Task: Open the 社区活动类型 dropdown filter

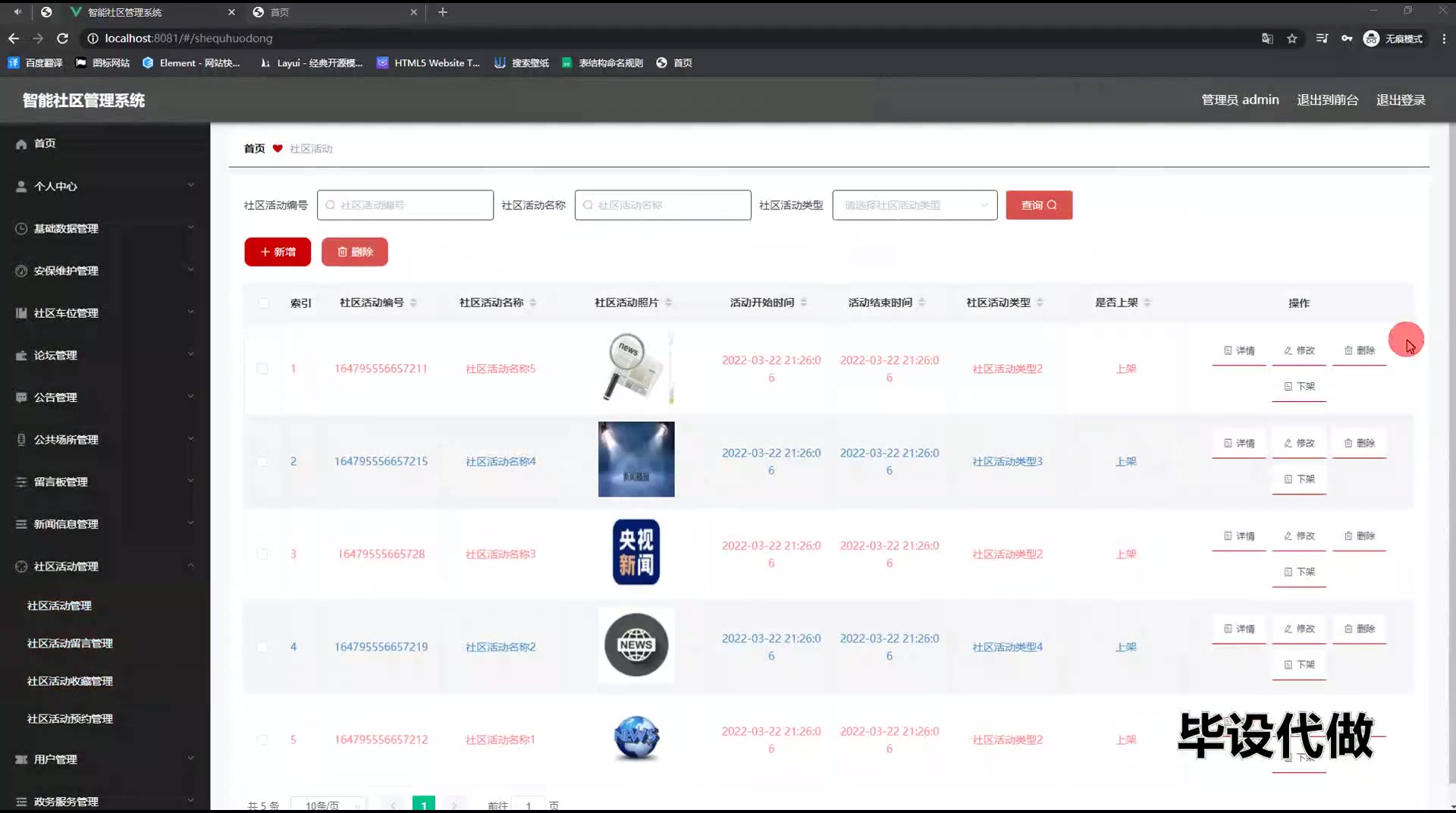Action: click(915, 206)
